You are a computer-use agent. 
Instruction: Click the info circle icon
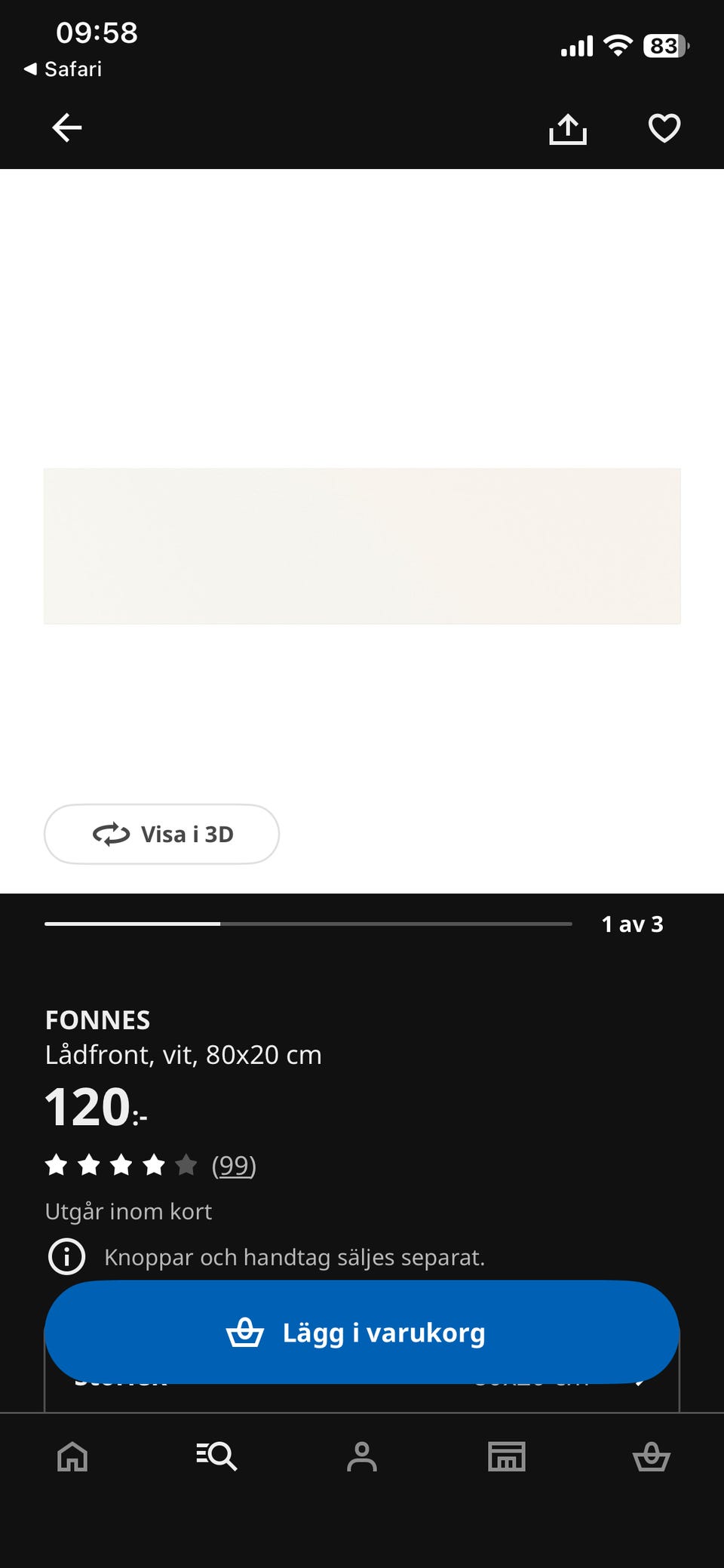click(67, 1257)
